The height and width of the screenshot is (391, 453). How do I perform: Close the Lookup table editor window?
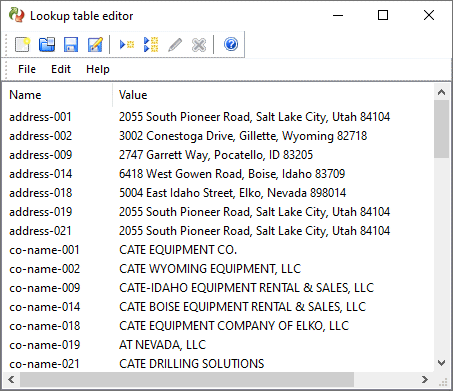point(429,15)
